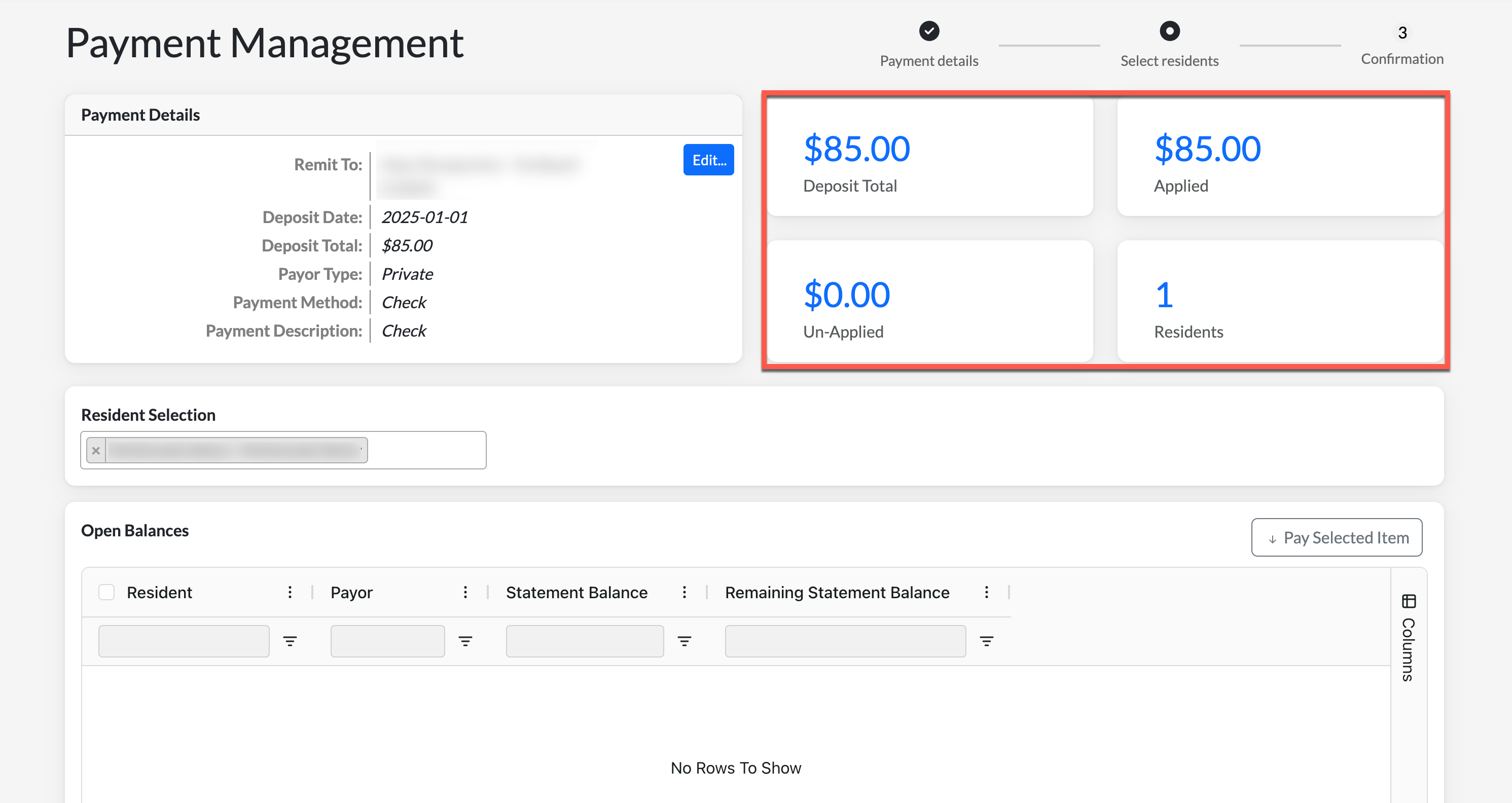The height and width of the screenshot is (803, 1512).
Task: Click the Un-Applied $0.00 summary card
Action: point(930,302)
